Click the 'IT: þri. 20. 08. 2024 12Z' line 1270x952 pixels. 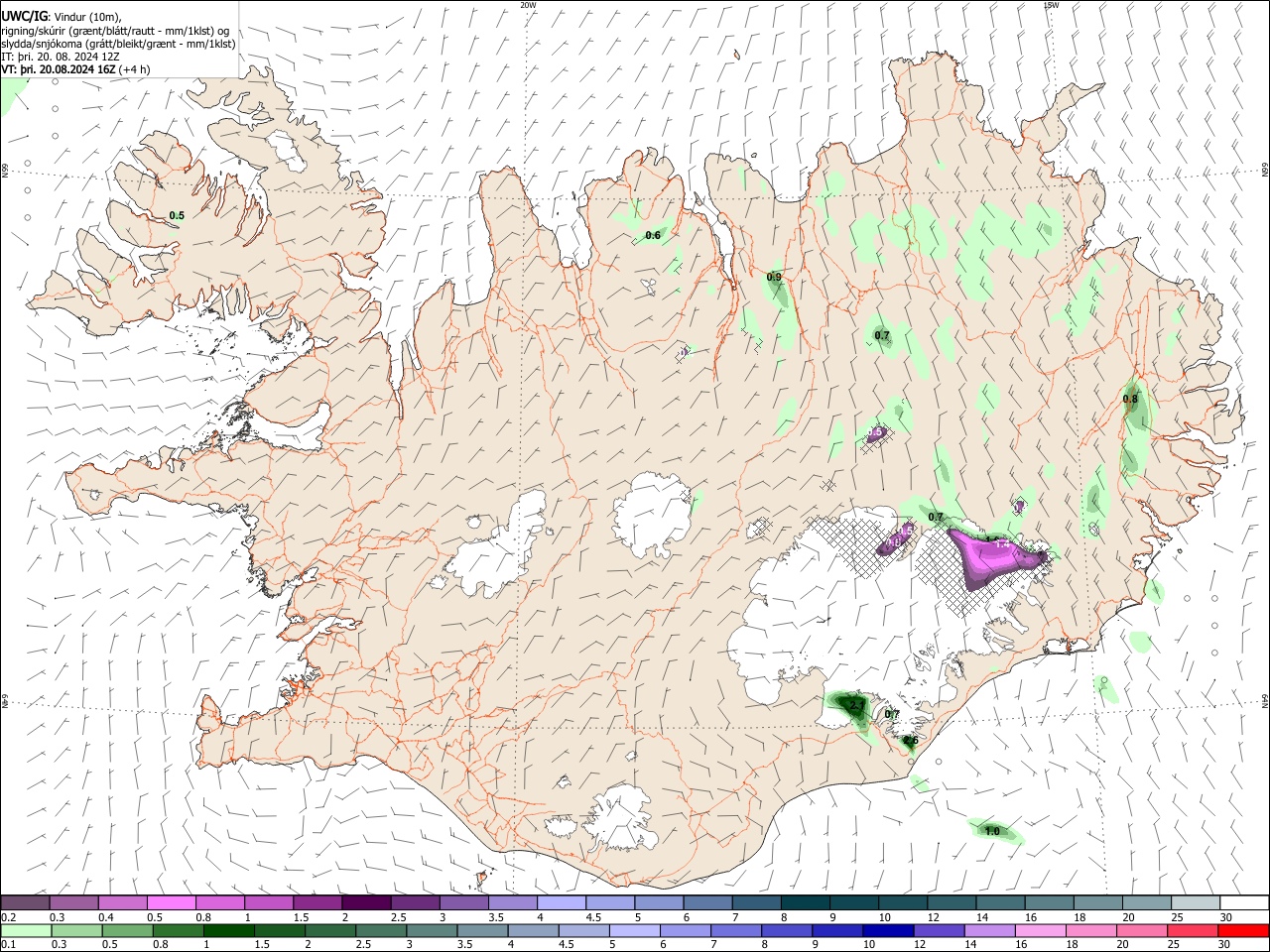61,57
